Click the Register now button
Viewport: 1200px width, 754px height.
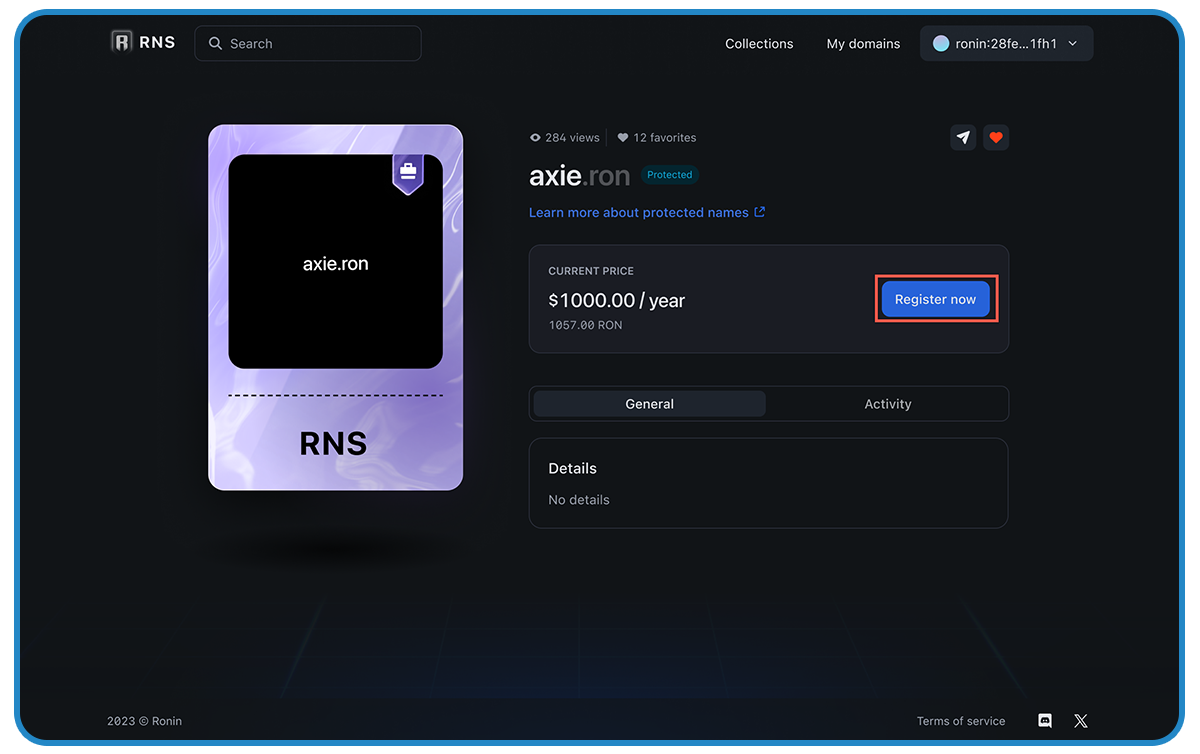point(935,299)
